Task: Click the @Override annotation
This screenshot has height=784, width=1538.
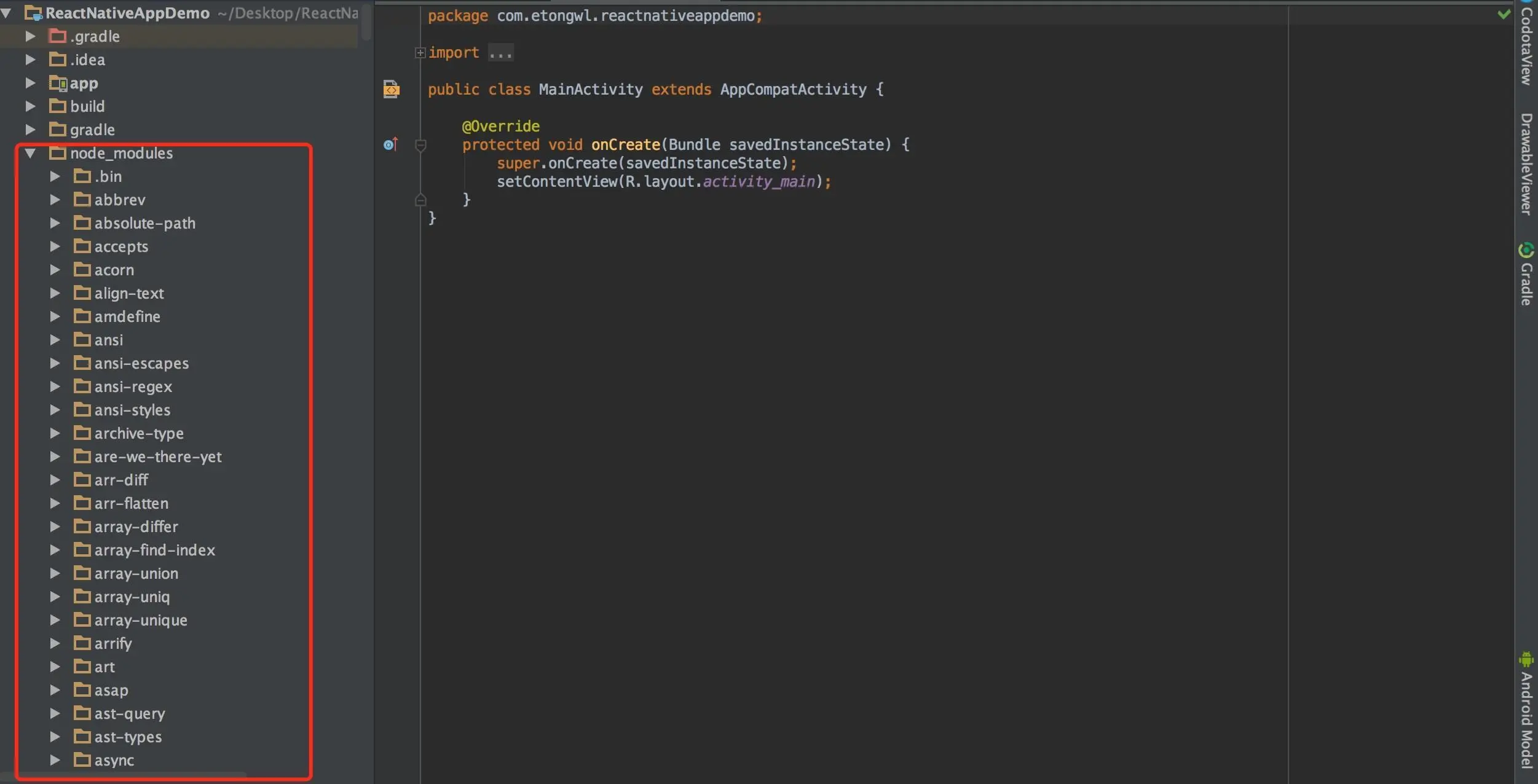Action: [x=500, y=127]
